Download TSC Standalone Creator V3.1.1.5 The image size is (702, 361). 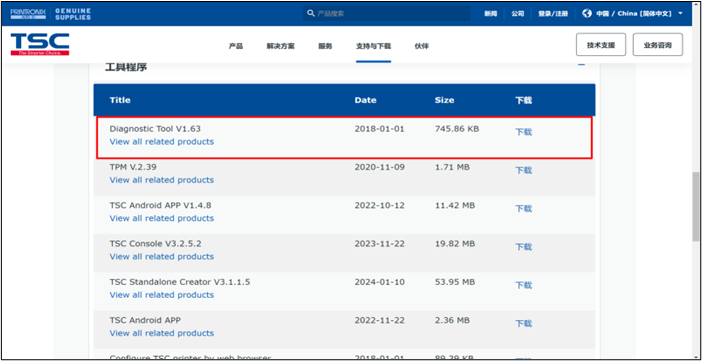click(523, 285)
